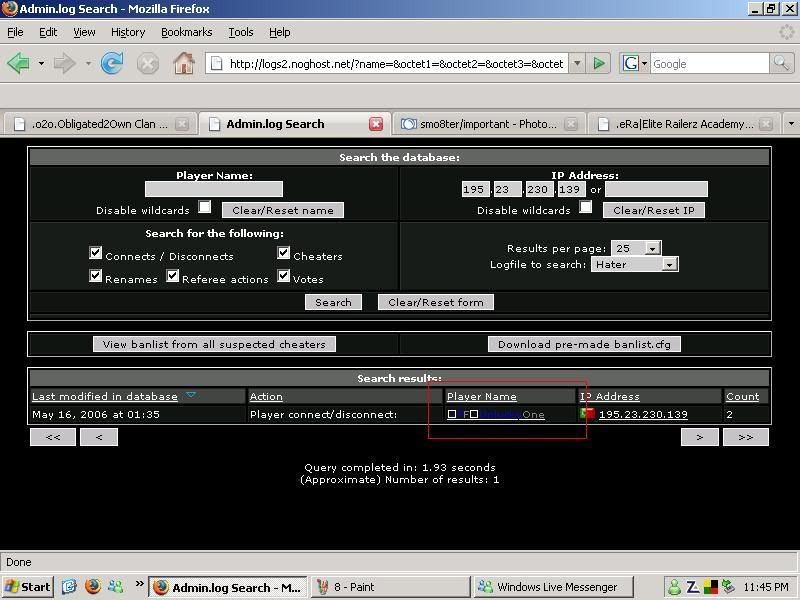Click Download pre-made banlist.cfg button
The image size is (800, 600).
(584, 344)
